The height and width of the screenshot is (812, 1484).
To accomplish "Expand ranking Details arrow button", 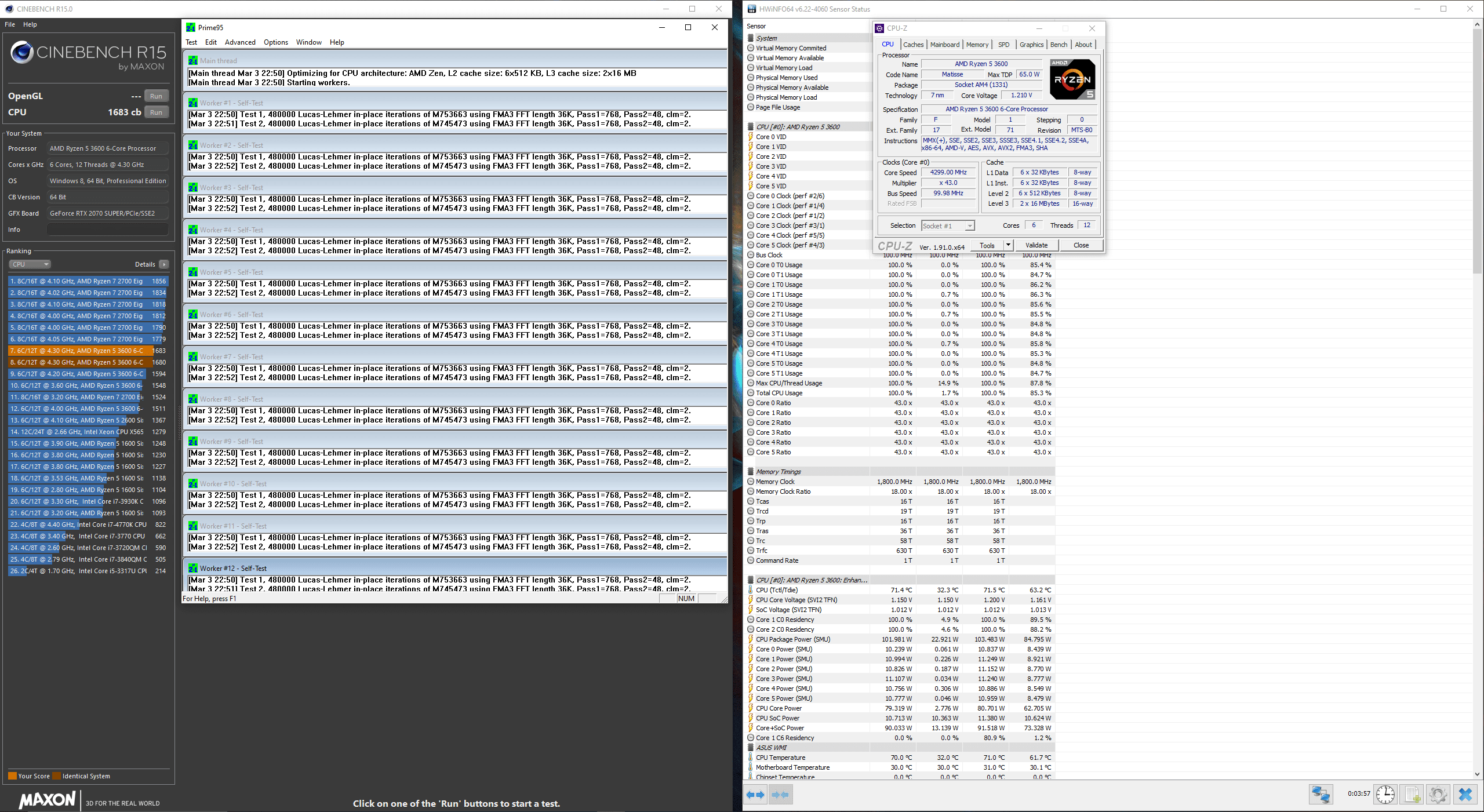I will [164, 264].
